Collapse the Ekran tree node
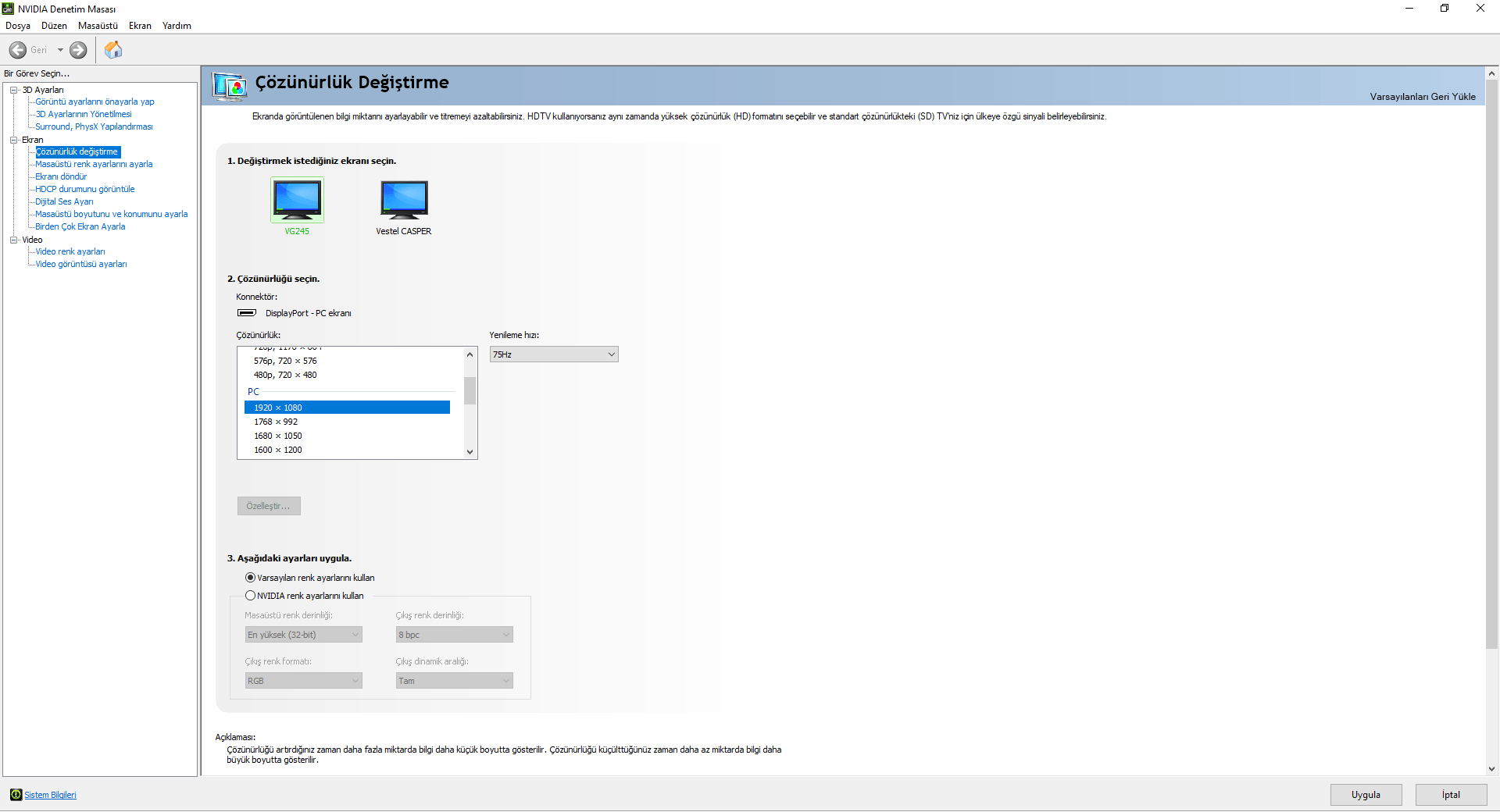Image resolution: width=1500 pixels, height=812 pixels. click(x=13, y=140)
